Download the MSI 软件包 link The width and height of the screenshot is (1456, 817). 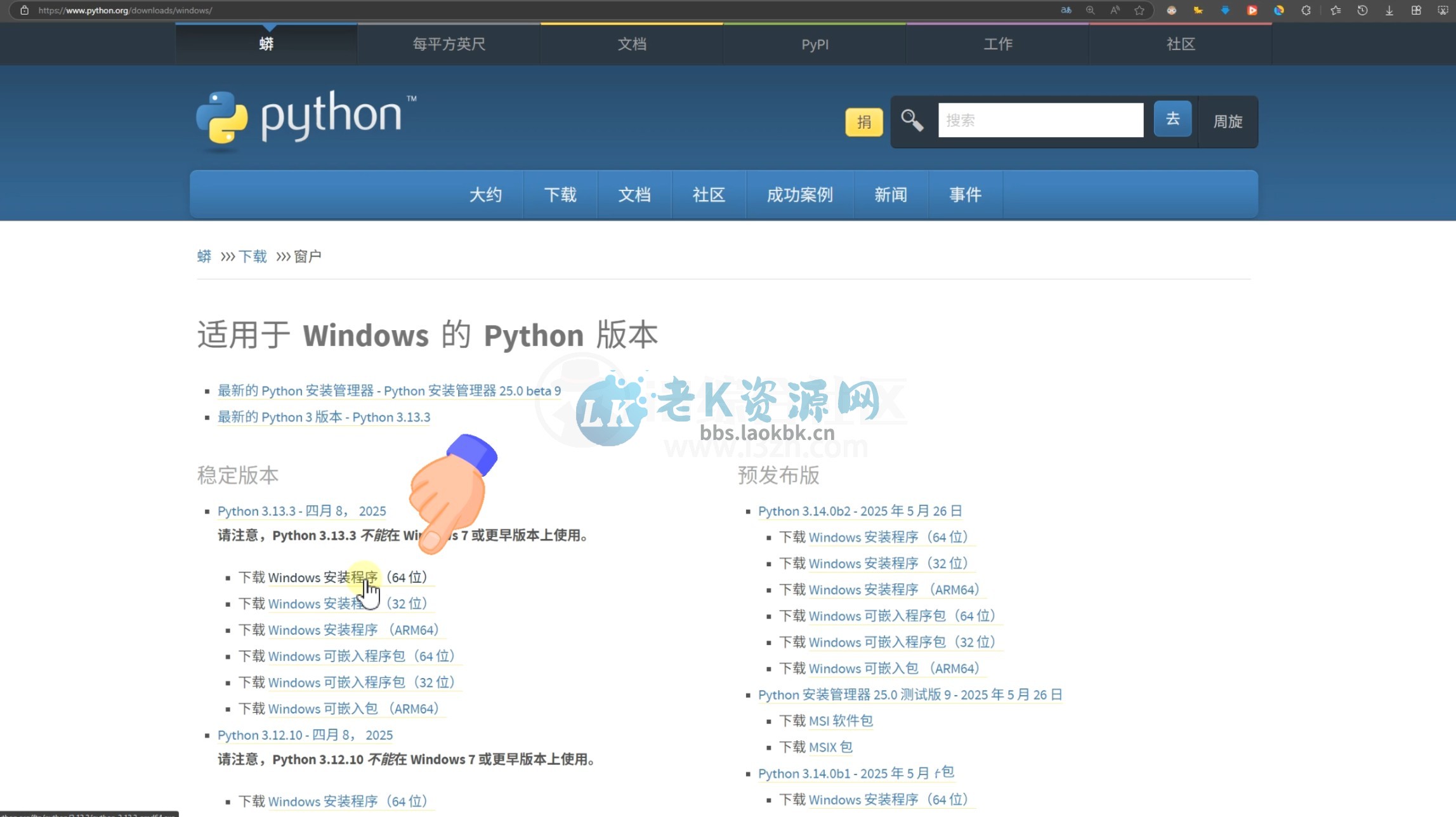[841, 721]
